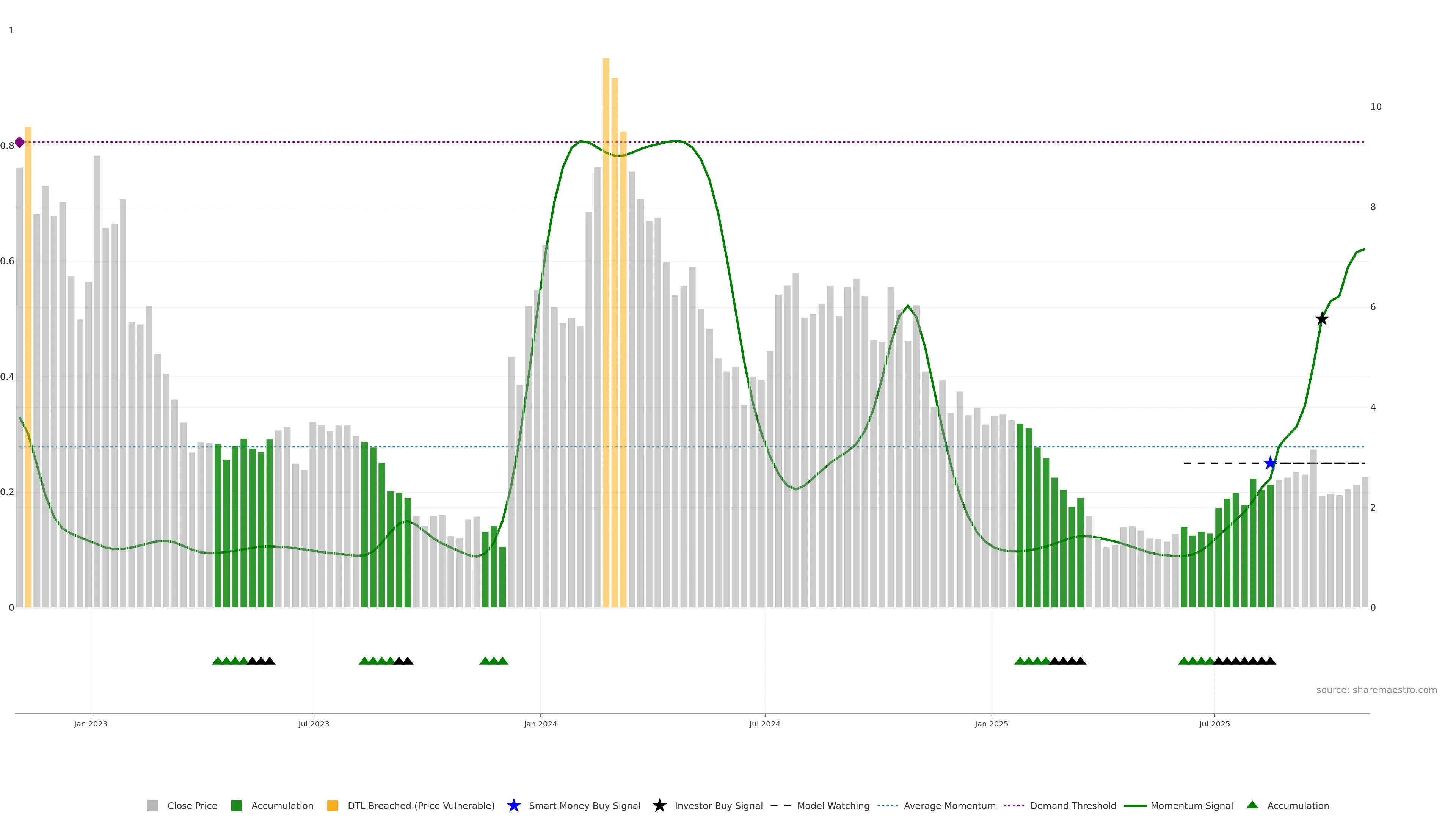Toggle the Momentum Signal legend entry
This screenshot has width=1456, height=819.
pos(1191,805)
